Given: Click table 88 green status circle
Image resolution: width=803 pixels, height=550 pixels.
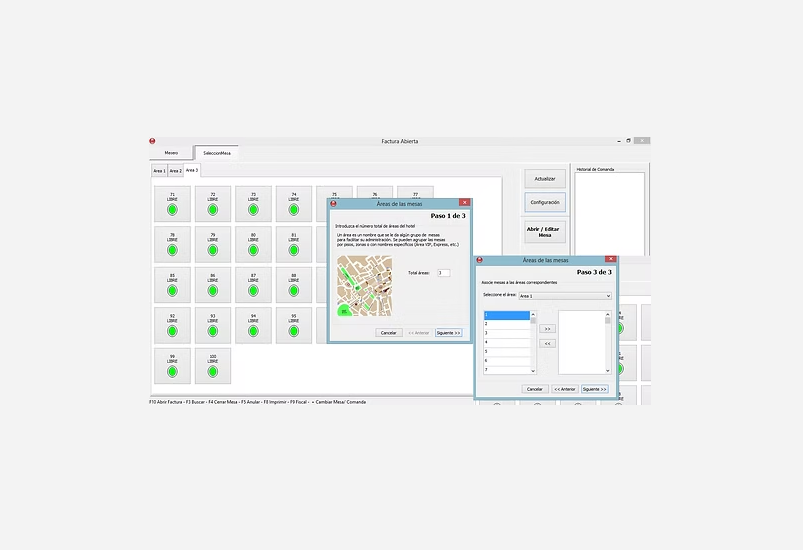Looking at the screenshot, I should point(294,290).
